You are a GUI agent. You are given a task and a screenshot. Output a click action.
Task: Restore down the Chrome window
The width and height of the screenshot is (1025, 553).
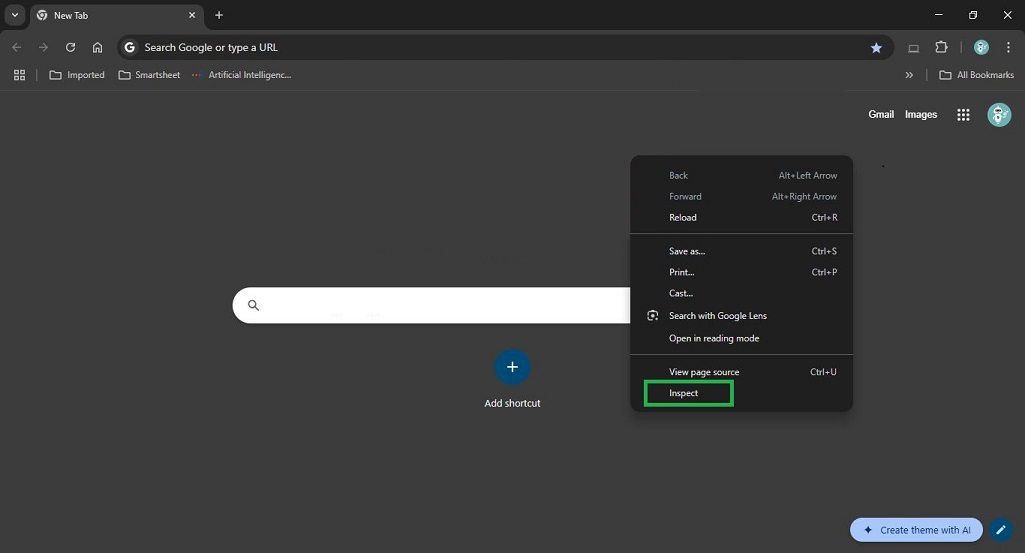point(973,14)
